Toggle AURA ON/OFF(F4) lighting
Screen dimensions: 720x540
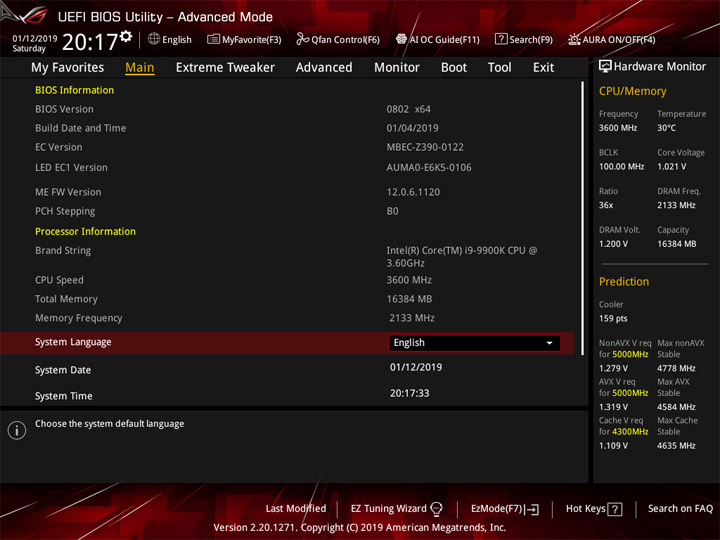(x=574, y=40)
